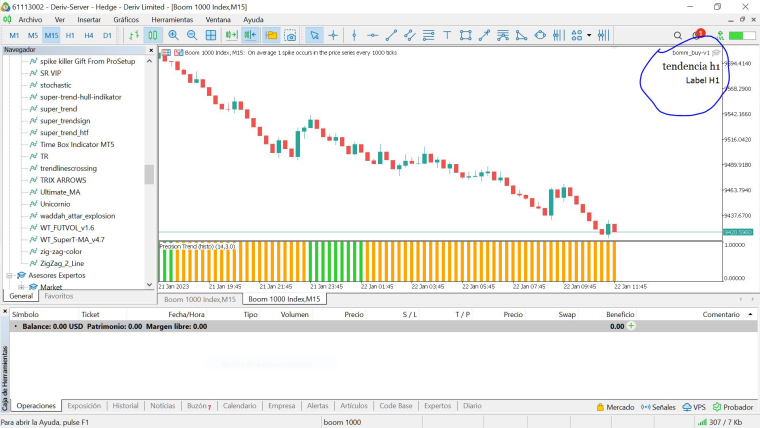Select the text label tool

pyautogui.click(x=447, y=35)
